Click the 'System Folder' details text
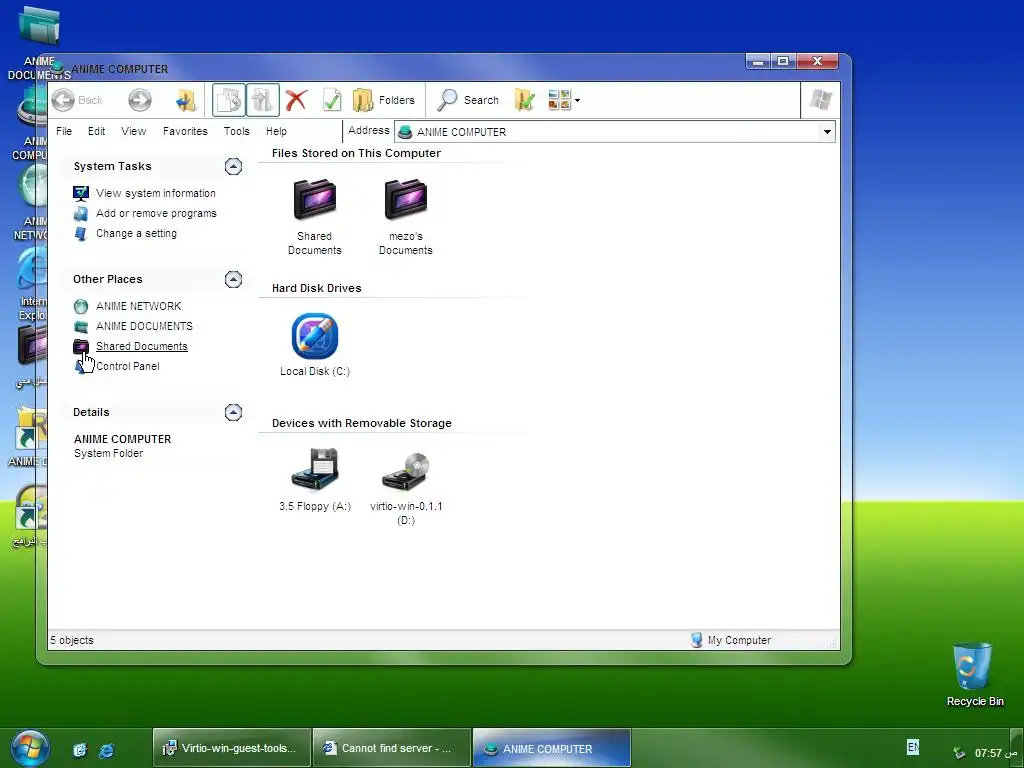 tap(108, 454)
